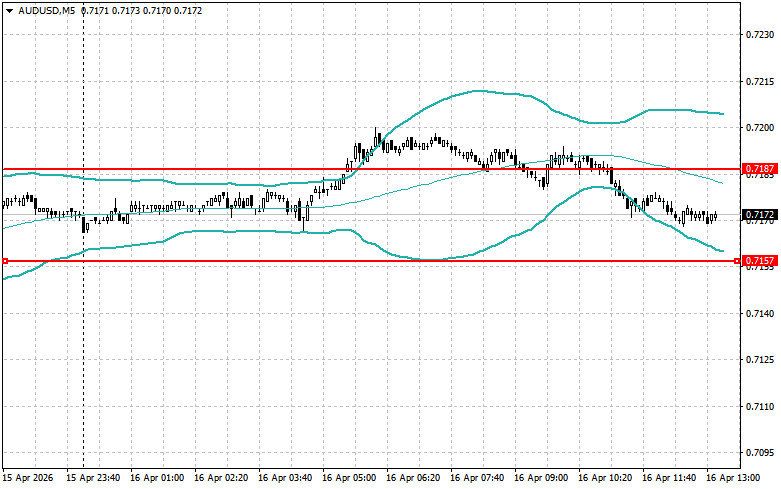Click the 0.7140 price scale label
Viewport: 781px width, 489px height.
(760, 314)
